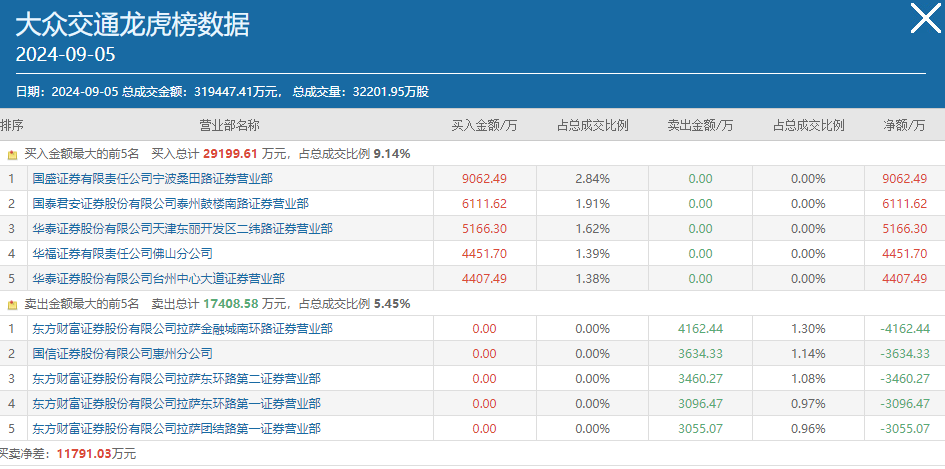Open 东方财富证券股份有限公司拉萨东环路第一证券营业部 link

click(x=177, y=403)
